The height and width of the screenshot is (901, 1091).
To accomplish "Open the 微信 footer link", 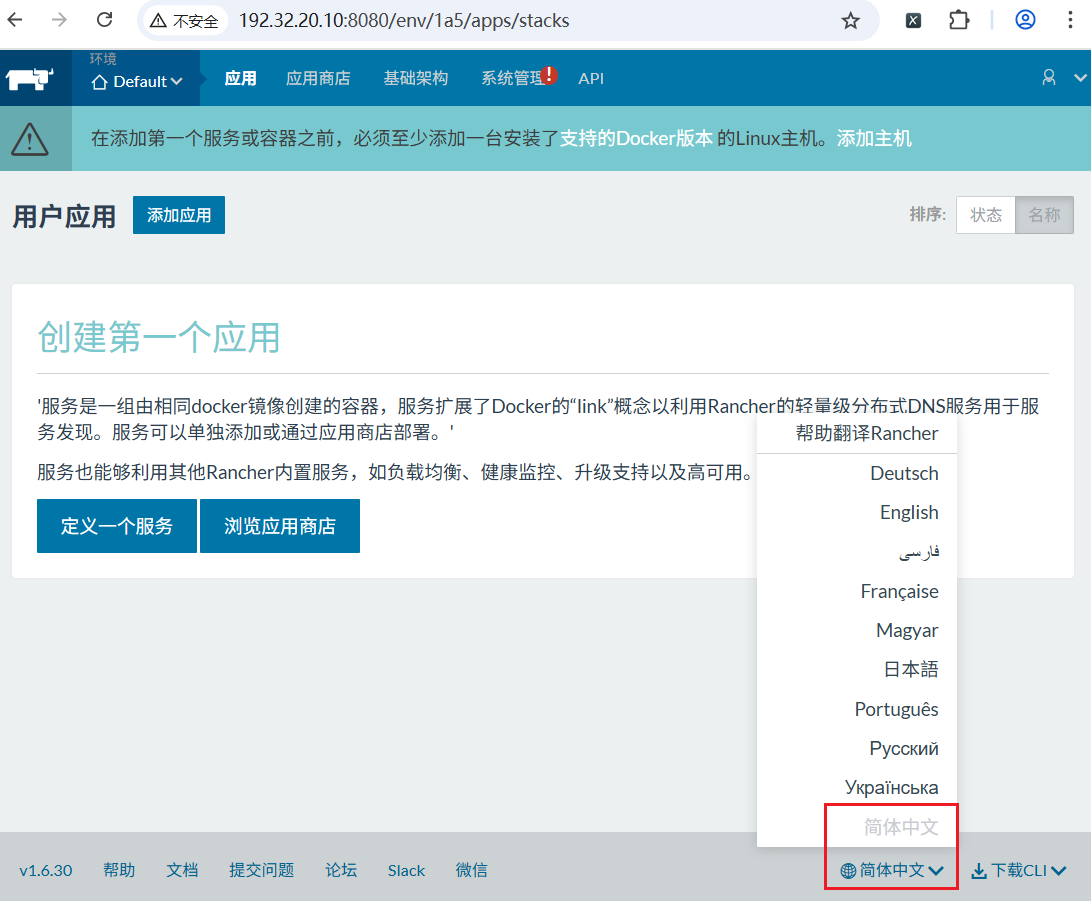I will (471, 870).
